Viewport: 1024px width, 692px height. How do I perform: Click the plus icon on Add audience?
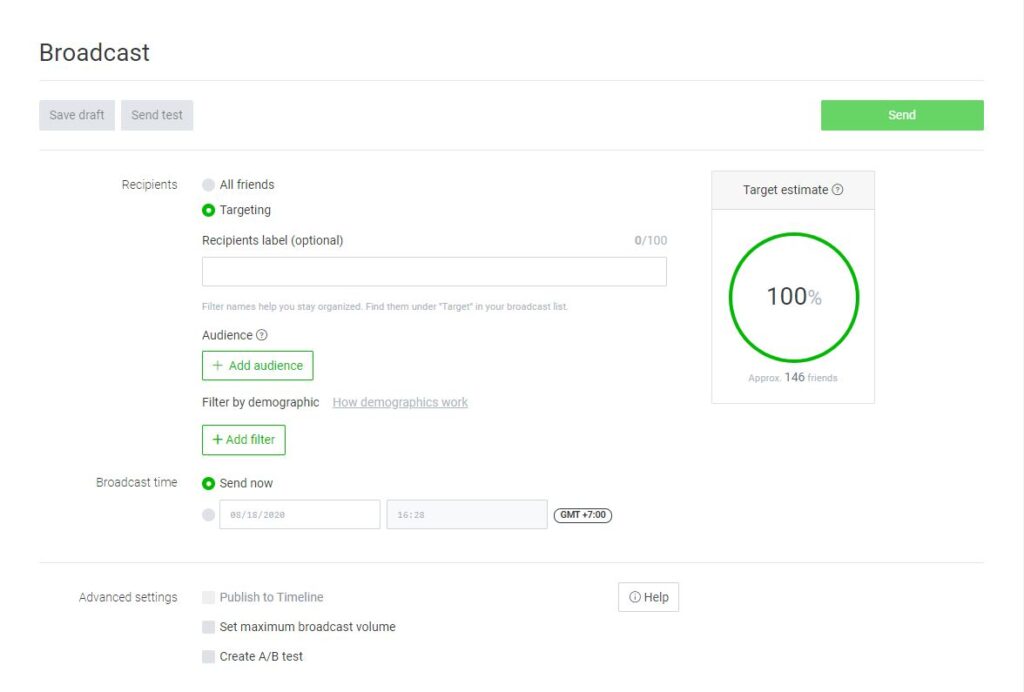click(216, 365)
